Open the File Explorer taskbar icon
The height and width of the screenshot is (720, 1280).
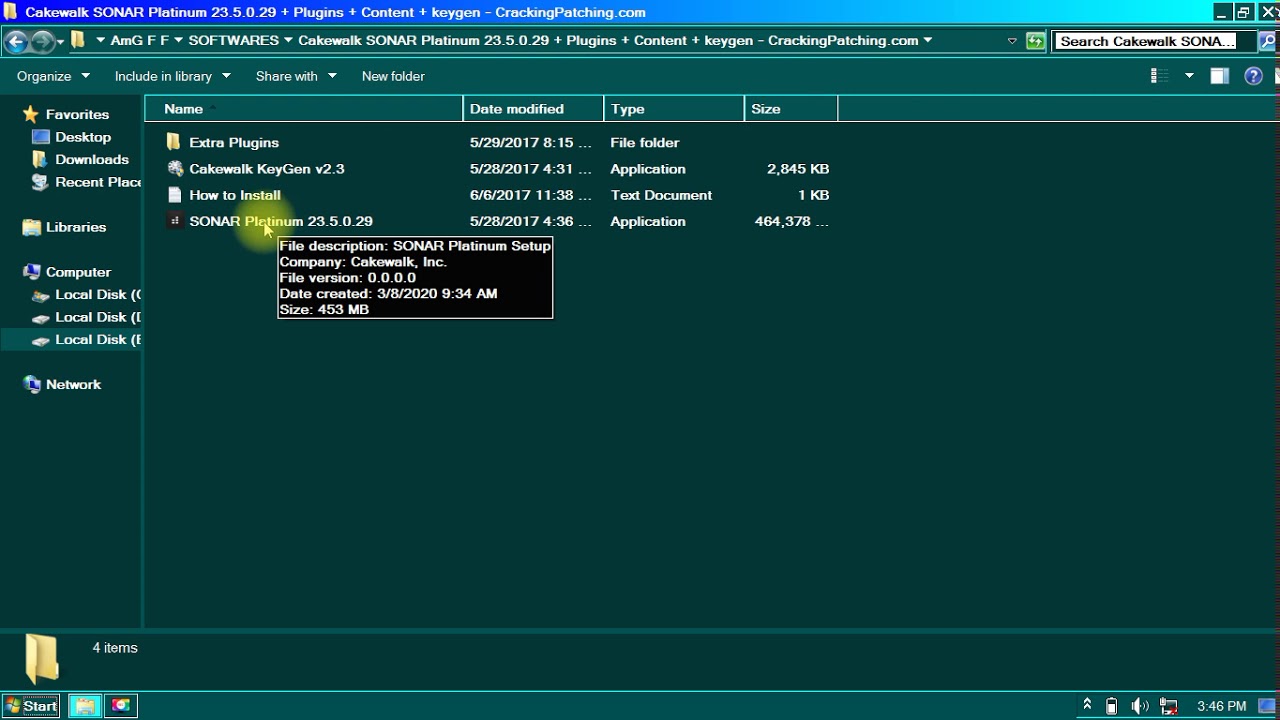tap(84, 706)
